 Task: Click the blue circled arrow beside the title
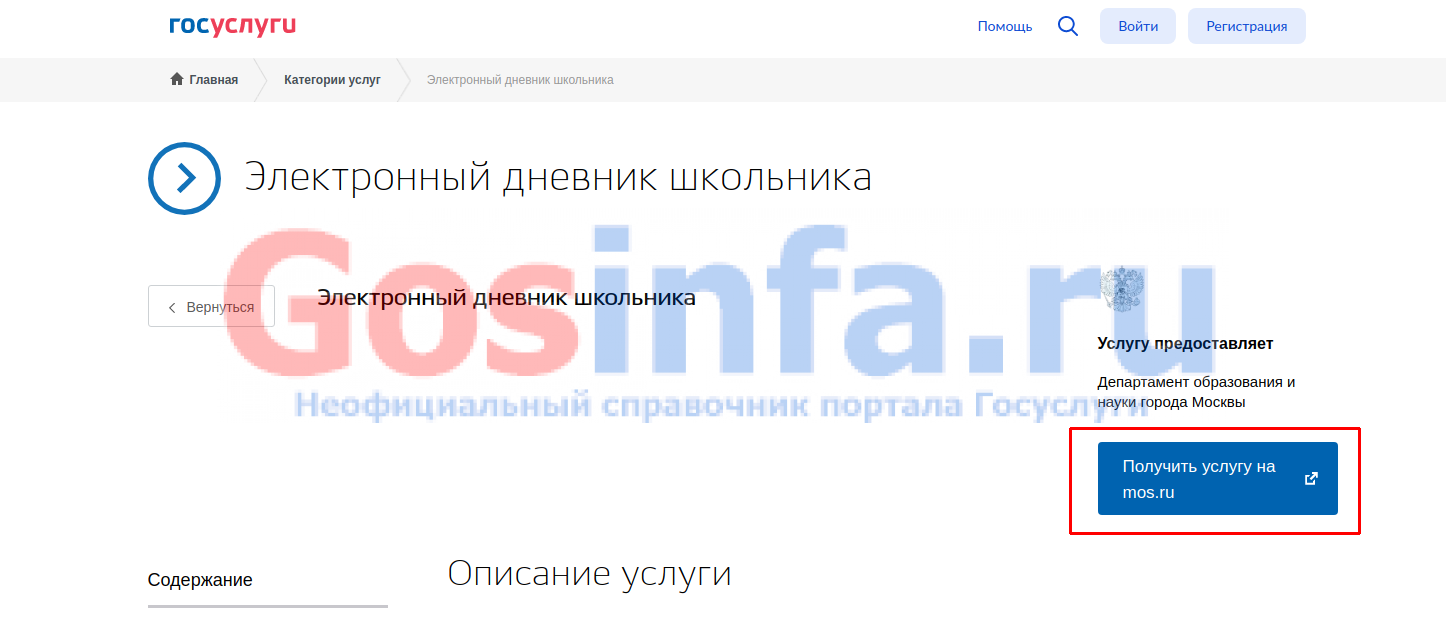point(184,178)
